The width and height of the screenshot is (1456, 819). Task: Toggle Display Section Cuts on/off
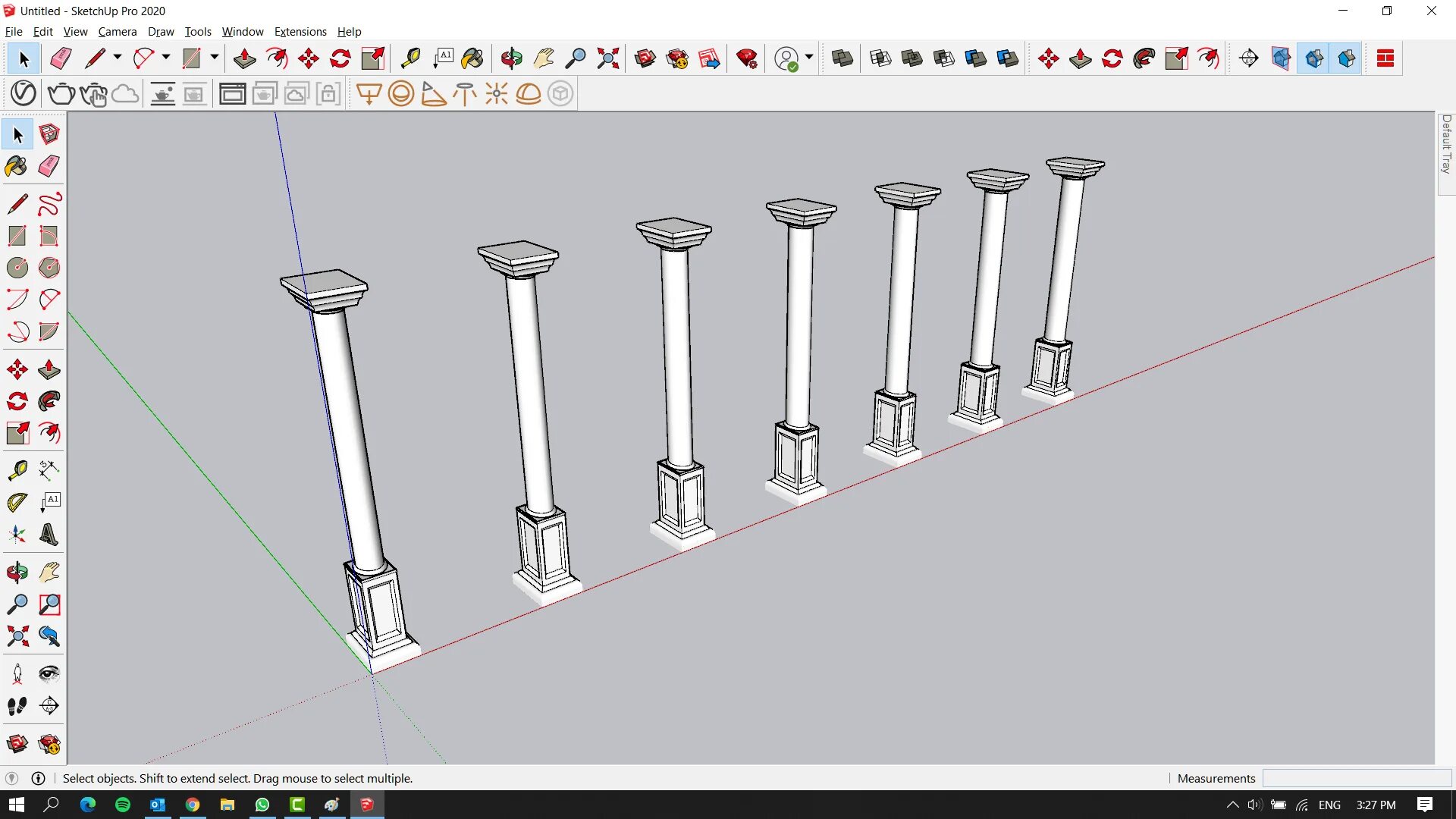pyautogui.click(x=1314, y=58)
